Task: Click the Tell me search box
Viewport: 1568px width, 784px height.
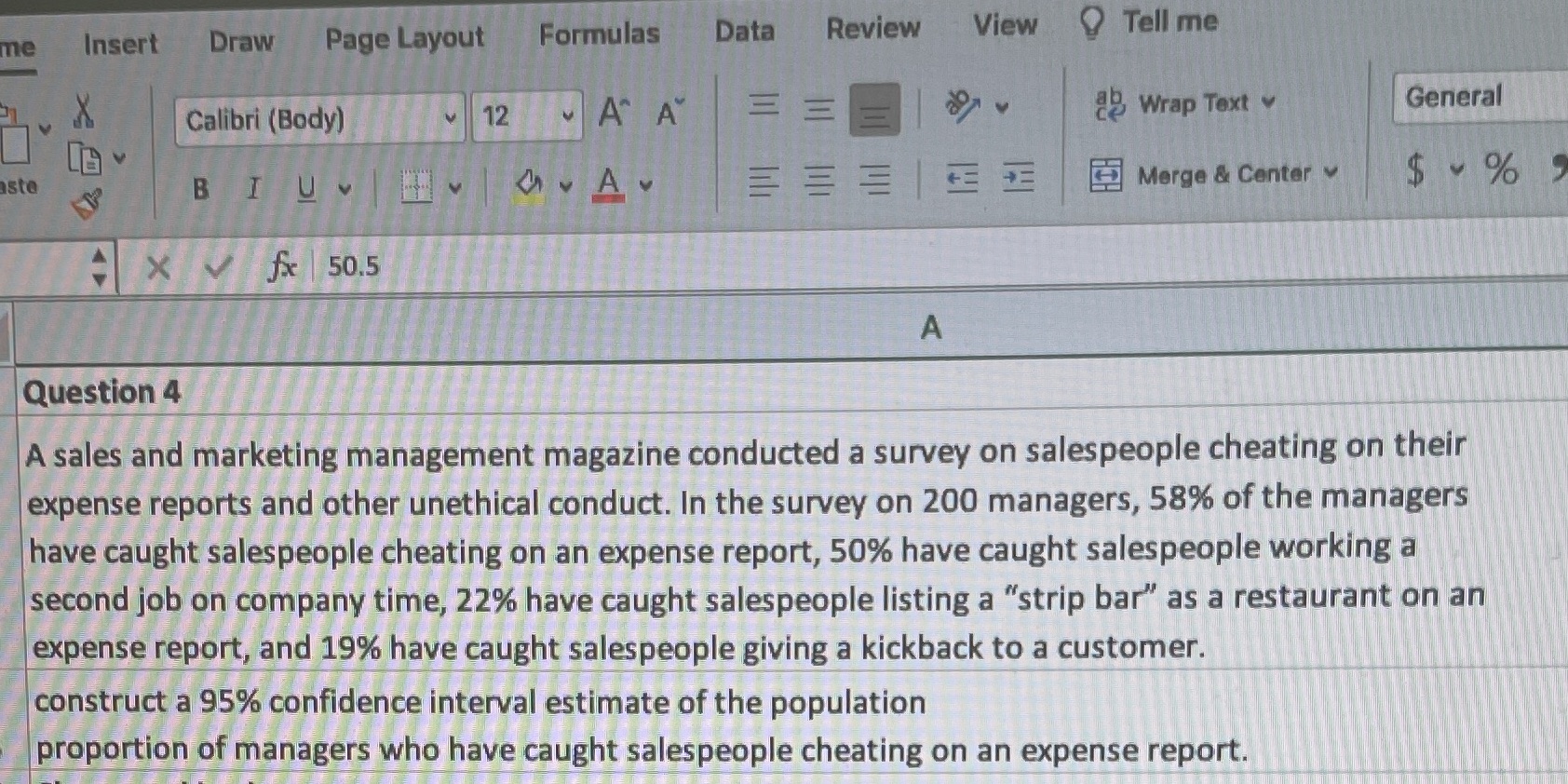Action: coord(1149,21)
